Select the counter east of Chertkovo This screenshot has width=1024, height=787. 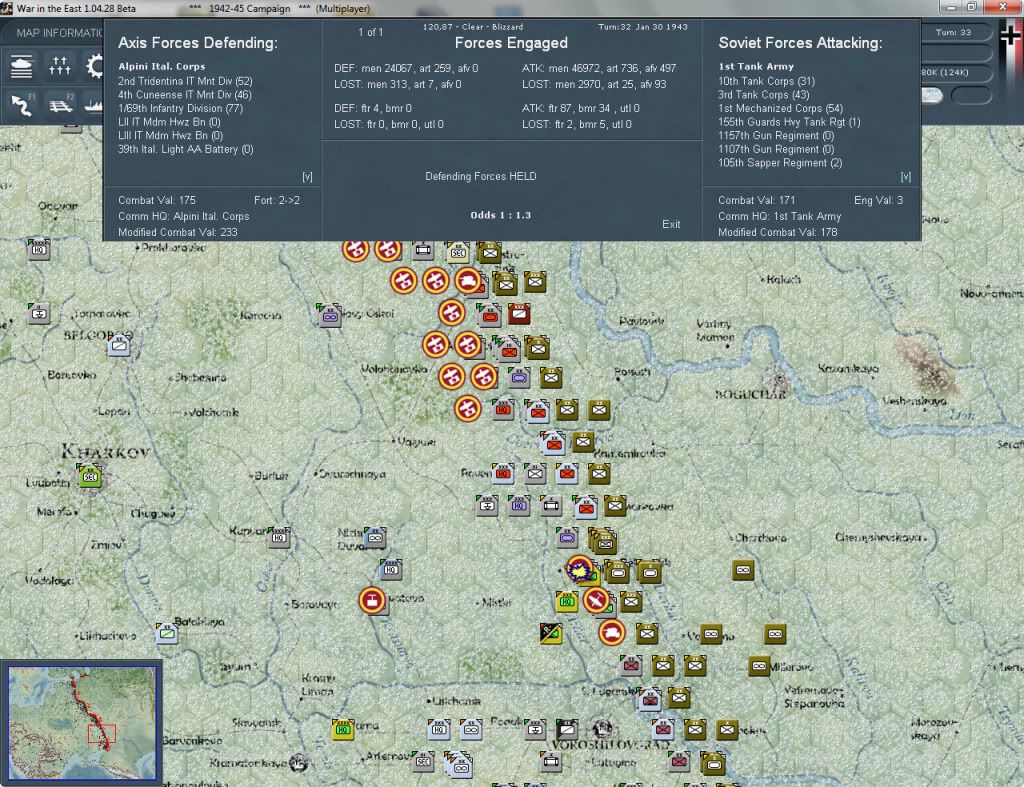pyautogui.click(x=743, y=570)
